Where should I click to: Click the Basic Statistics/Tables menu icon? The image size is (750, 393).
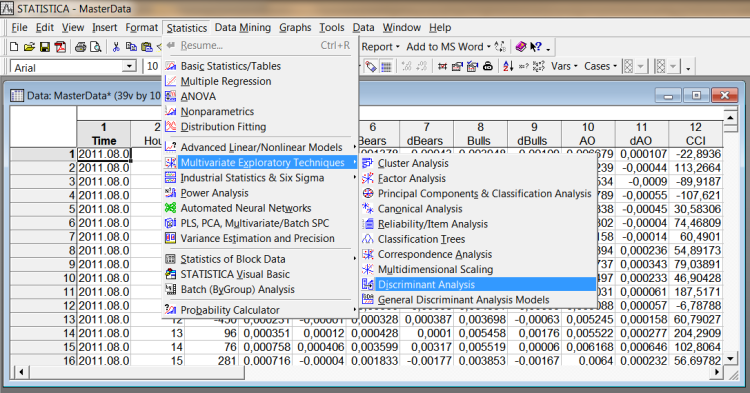171,66
